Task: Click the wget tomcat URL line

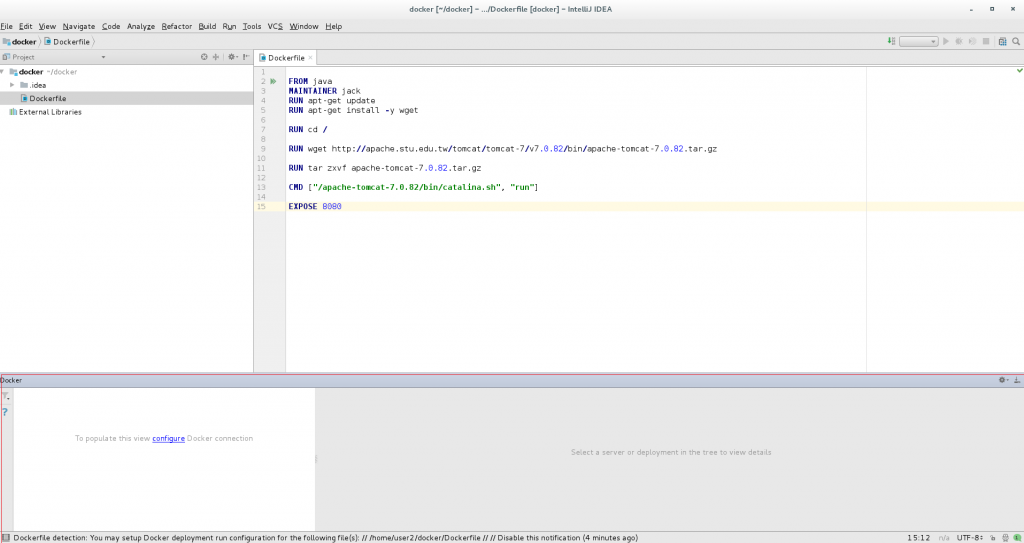Action: coord(502,148)
